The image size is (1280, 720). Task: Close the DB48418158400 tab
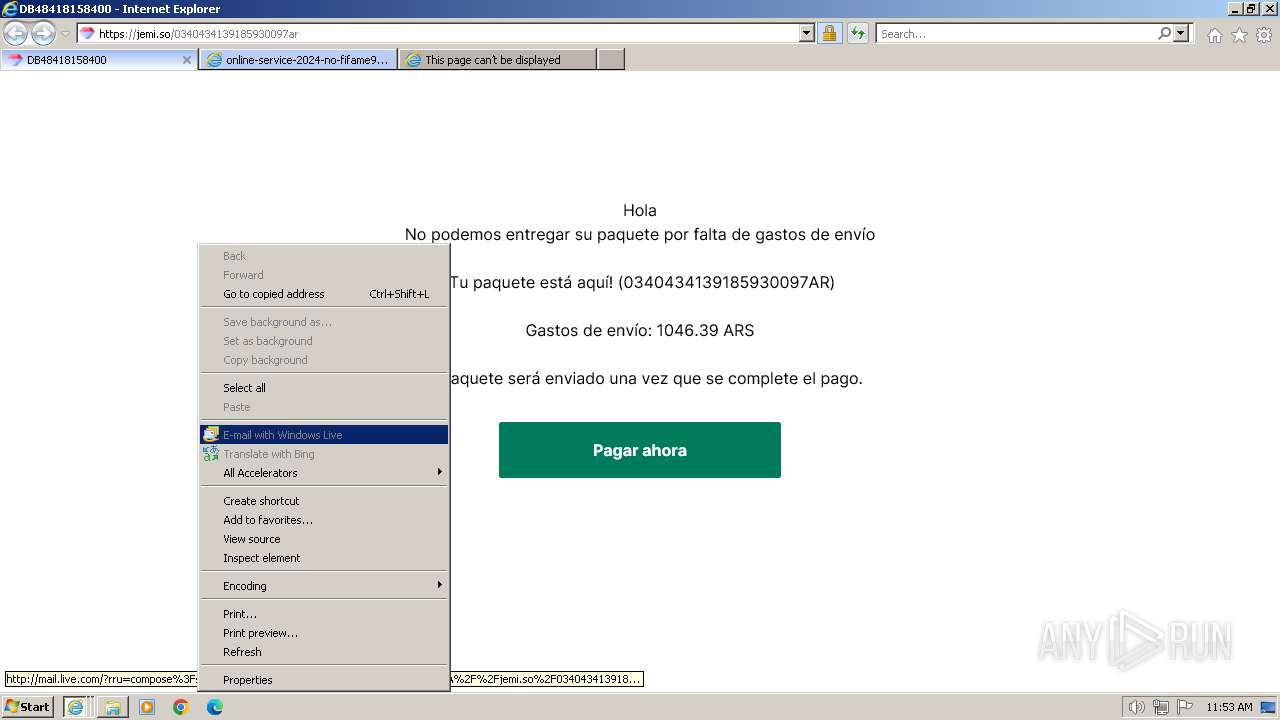point(186,60)
